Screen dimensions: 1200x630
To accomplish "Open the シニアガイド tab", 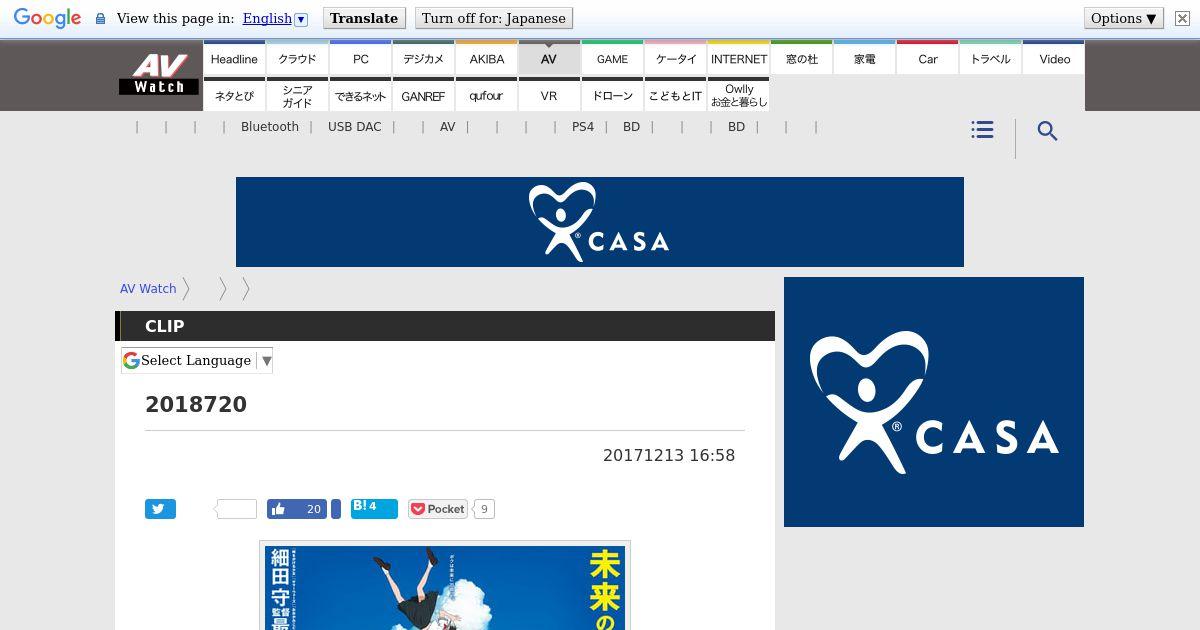I will tap(297, 95).
